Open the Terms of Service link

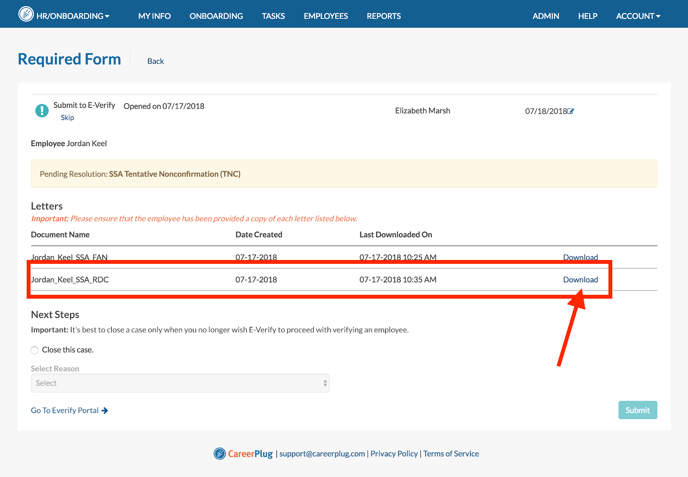[451, 454]
